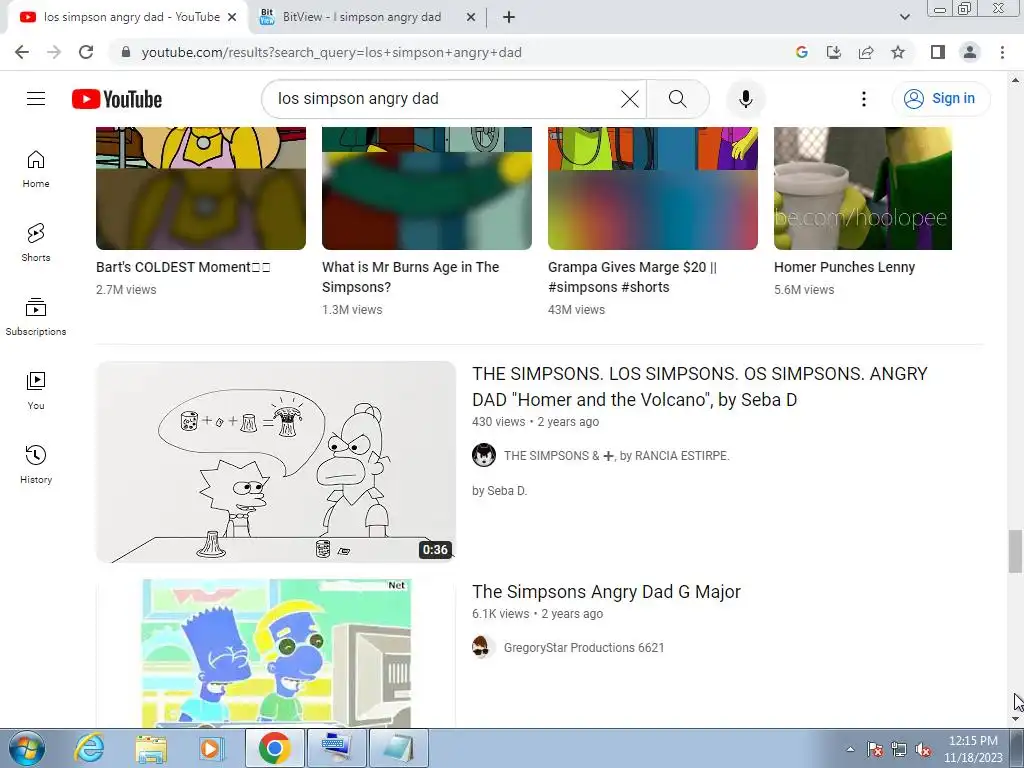Click the muted volume tray icon
The image size is (1024, 768).
pyautogui.click(x=923, y=750)
